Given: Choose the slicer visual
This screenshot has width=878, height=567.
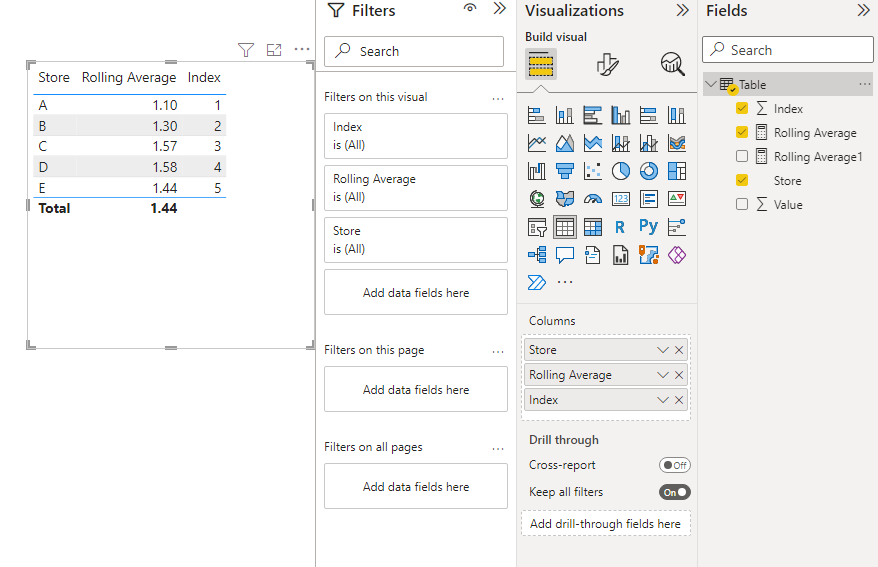Looking at the screenshot, I should (x=536, y=227).
